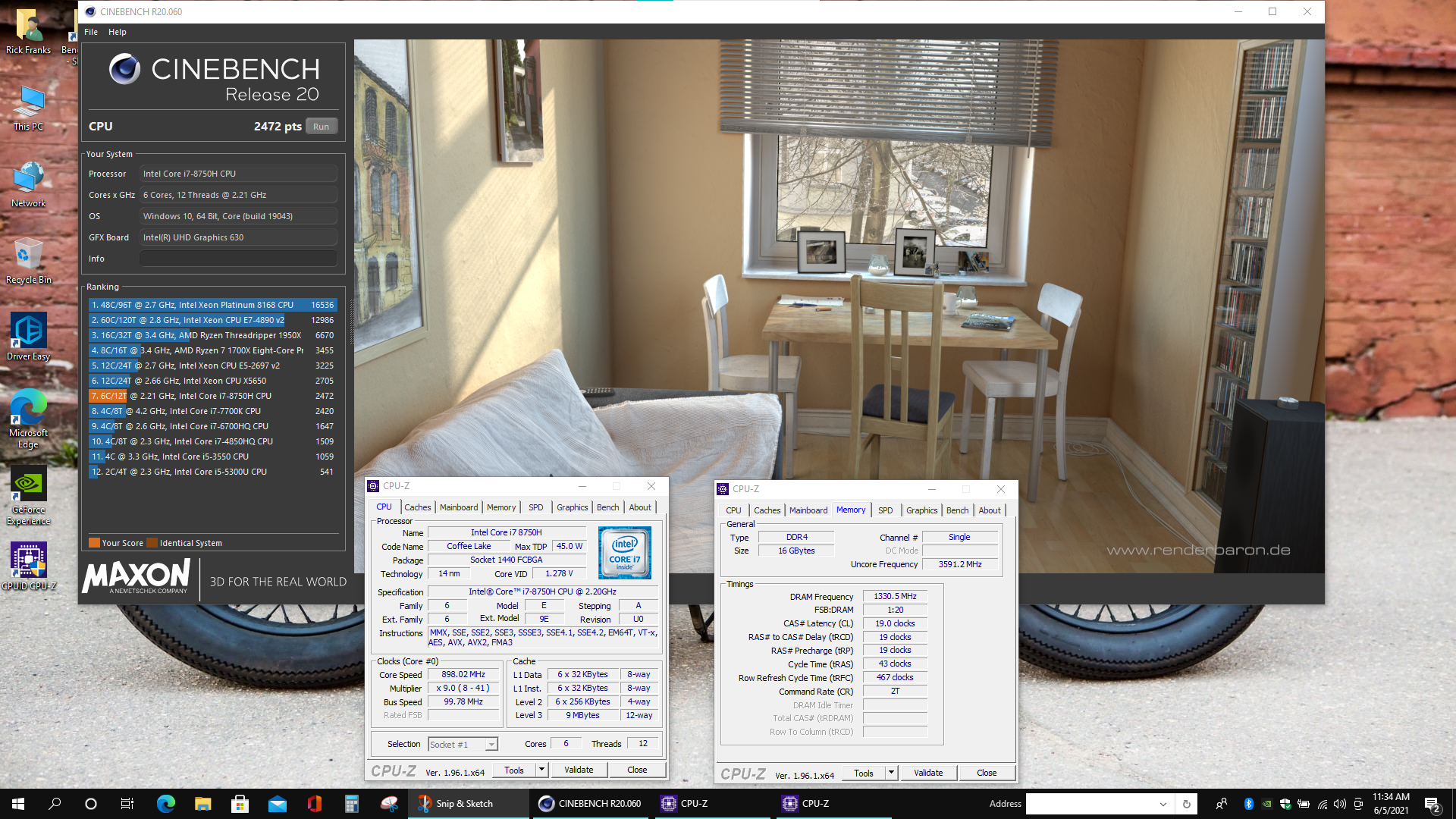
Task: Expand Tools arrow in left CPU-Z
Action: tap(541, 770)
